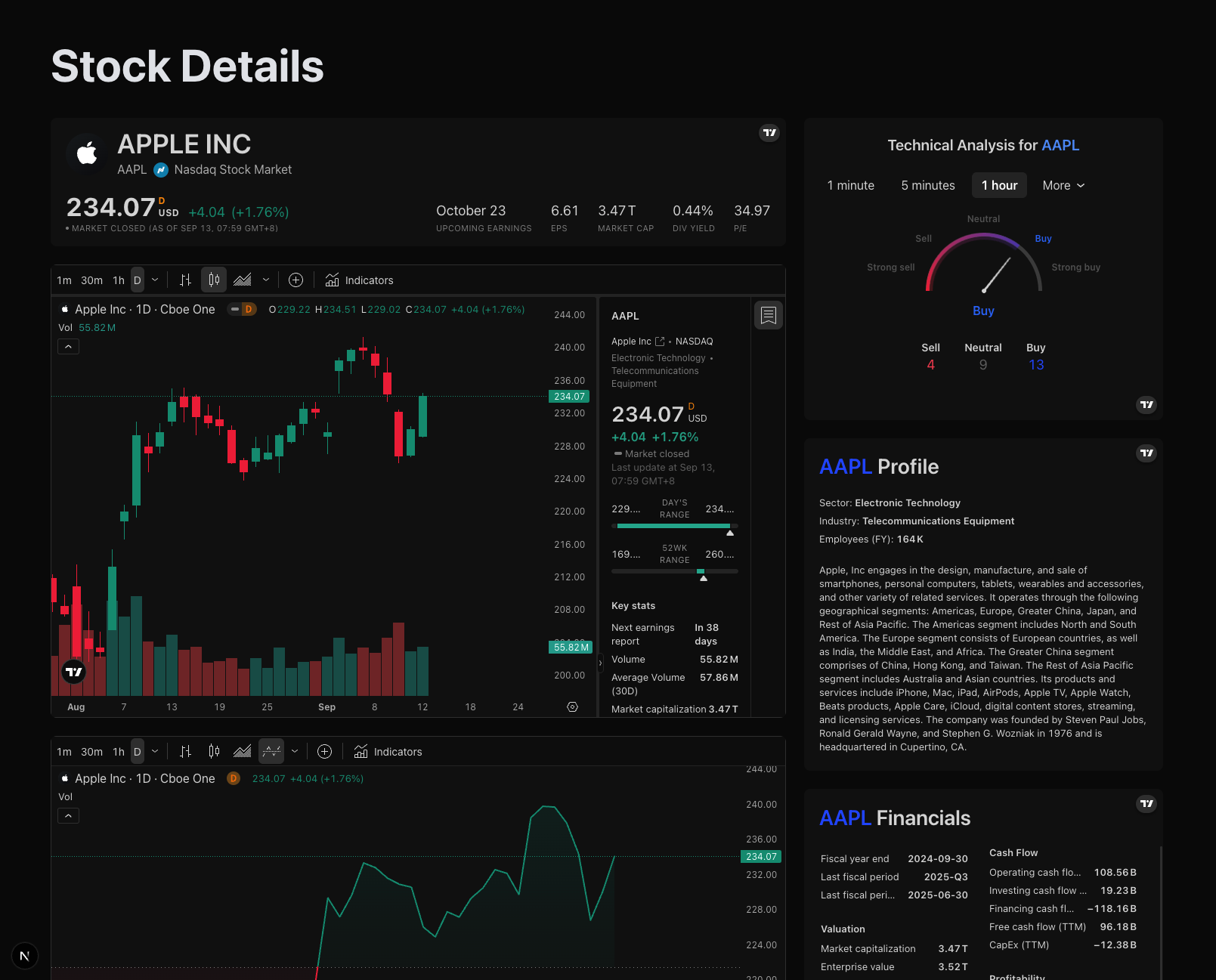Click the Financials widget vertical scrollbar
This screenshot has width=1216, height=980.
pyautogui.click(x=1161, y=913)
